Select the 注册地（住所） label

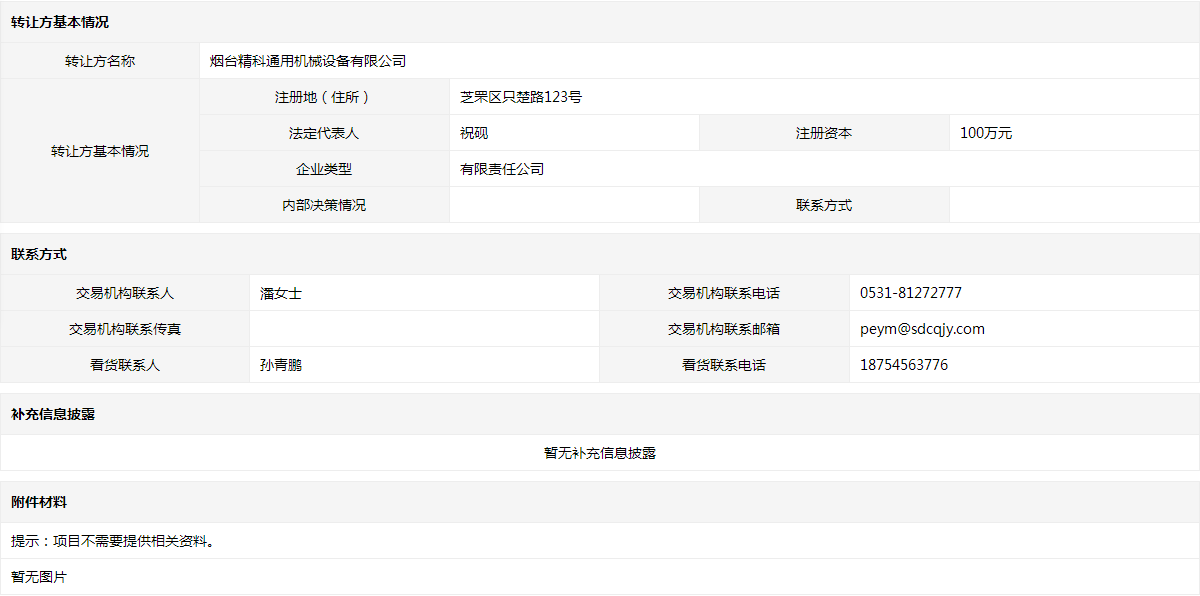tap(324, 97)
